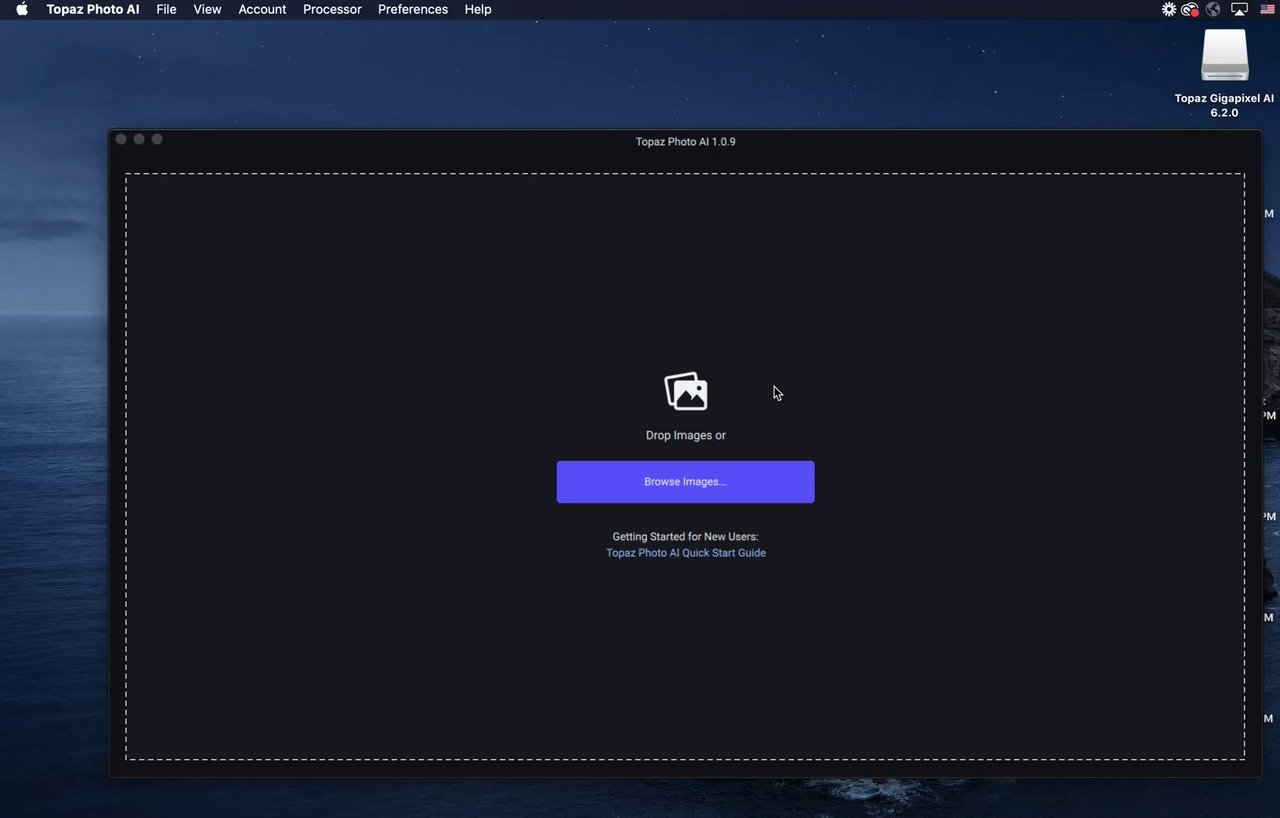The width and height of the screenshot is (1280, 818).
Task: Open the Topaz Photo AI Quick Start Guide link
Action: 686,553
